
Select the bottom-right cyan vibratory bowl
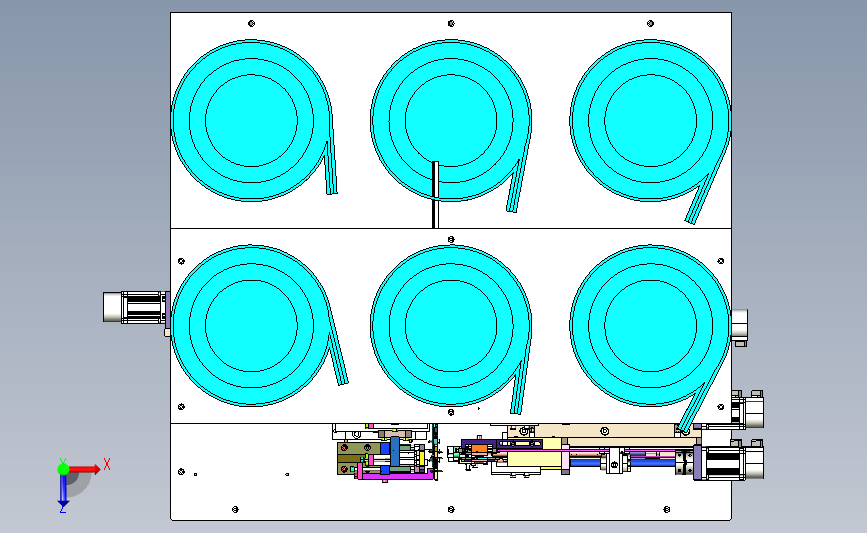650,326
